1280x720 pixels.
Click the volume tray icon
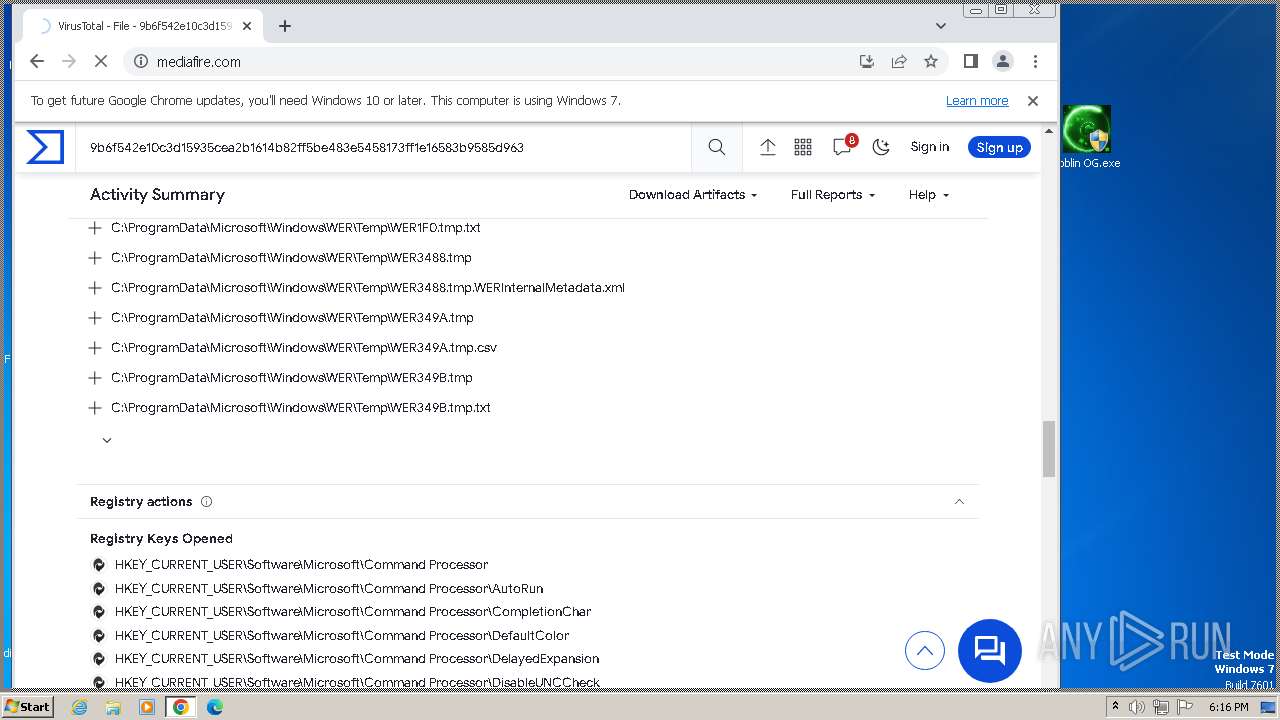[x=1137, y=707]
